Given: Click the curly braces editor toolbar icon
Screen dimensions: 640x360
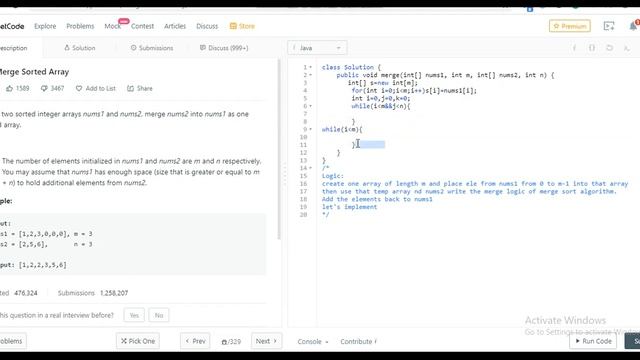Looking at the screenshot, I should pos(592,48).
